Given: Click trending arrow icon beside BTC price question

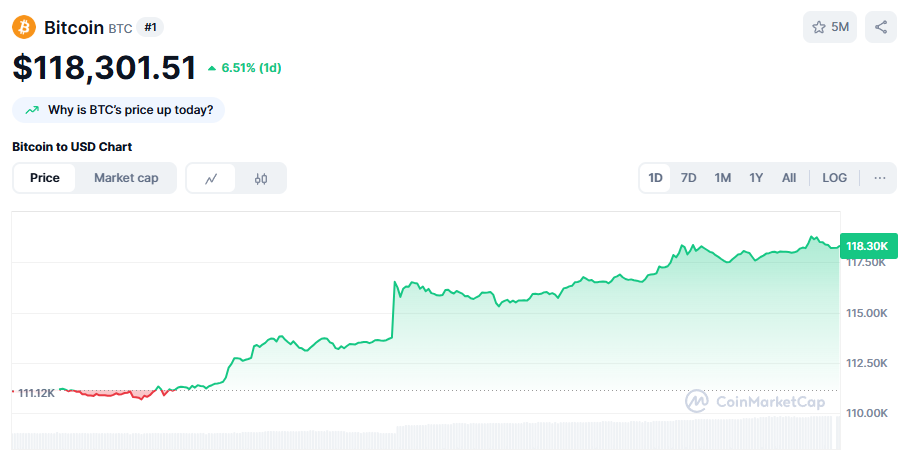Looking at the screenshot, I should click(32, 110).
